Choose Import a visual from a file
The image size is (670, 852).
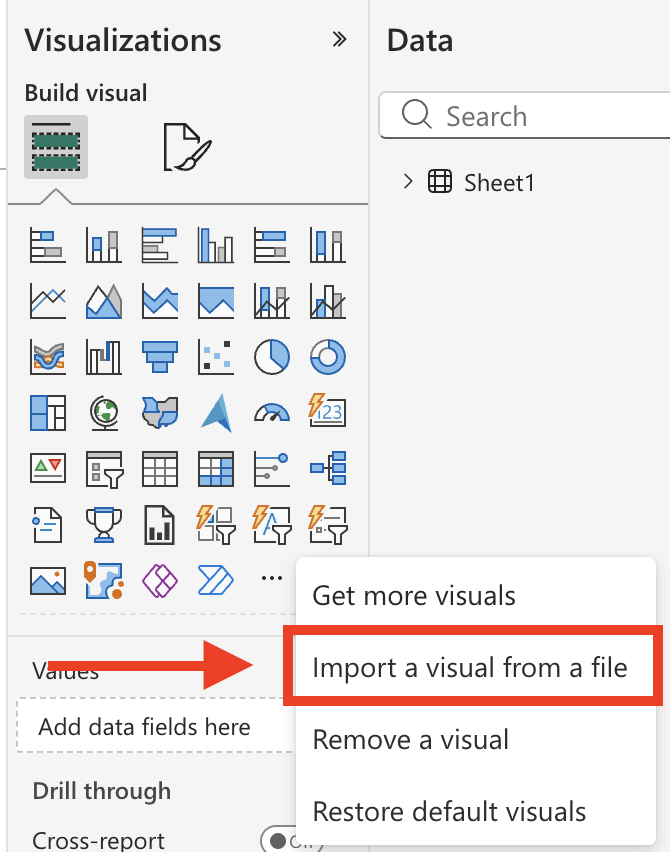(x=470, y=667)
